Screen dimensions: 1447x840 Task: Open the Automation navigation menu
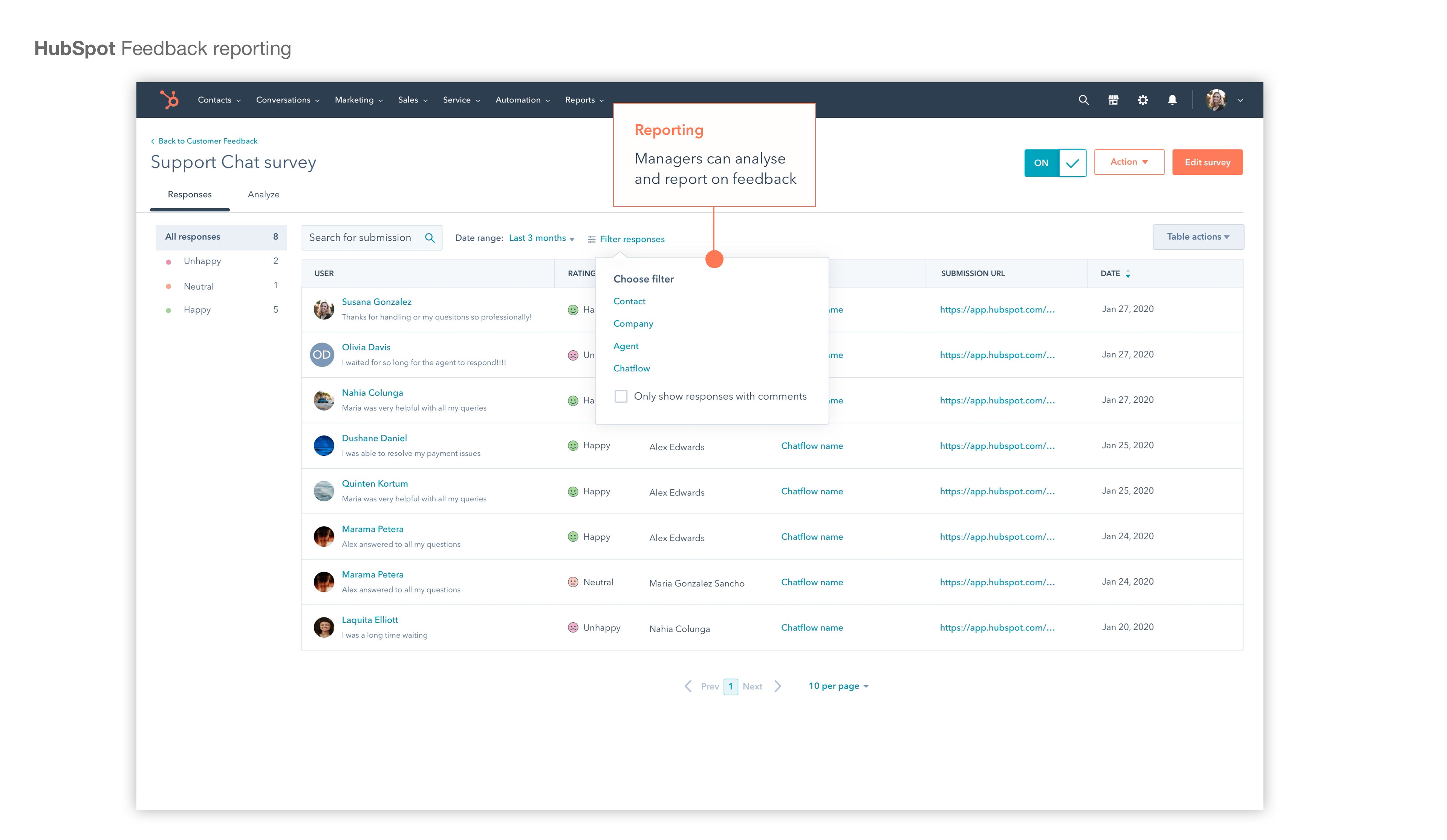[523, 100]
